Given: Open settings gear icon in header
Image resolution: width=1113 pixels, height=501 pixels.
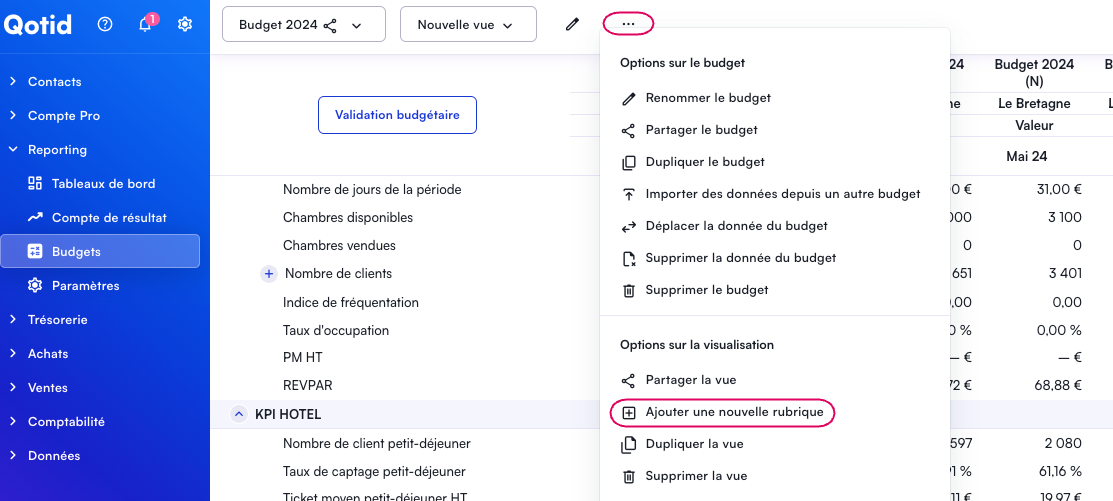Looking at the screenshot, I should pos(185,25).
